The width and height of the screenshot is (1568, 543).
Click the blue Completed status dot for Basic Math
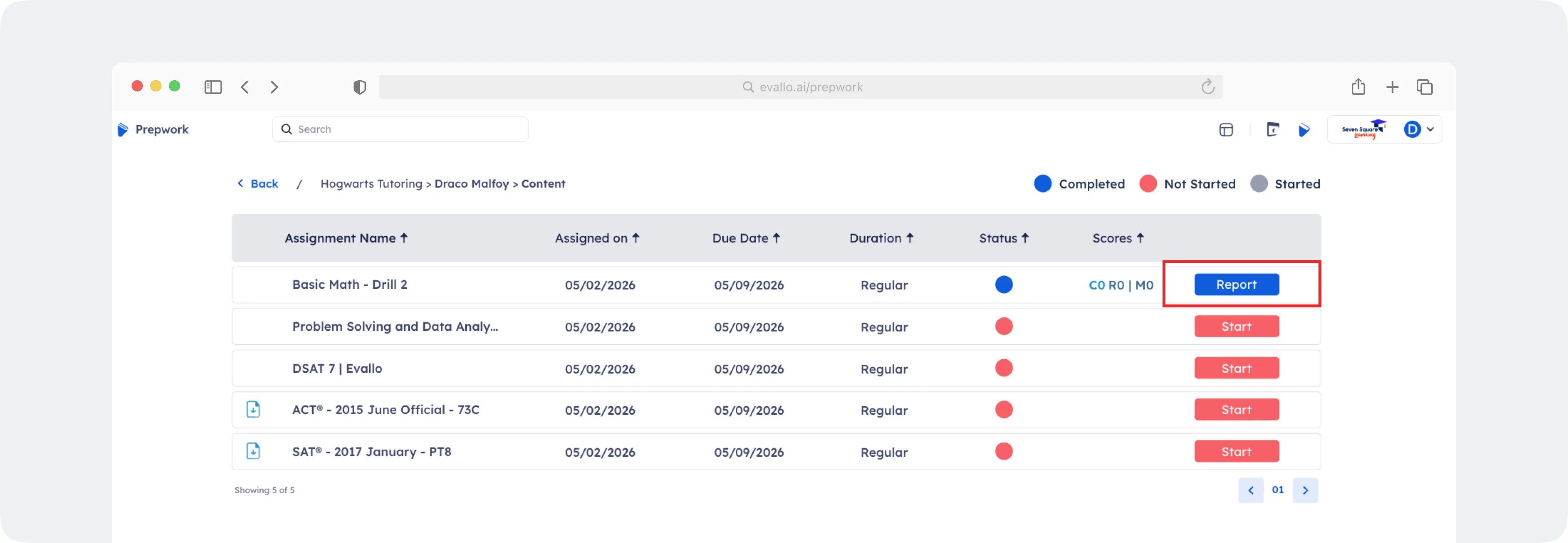pos(1003,285)
